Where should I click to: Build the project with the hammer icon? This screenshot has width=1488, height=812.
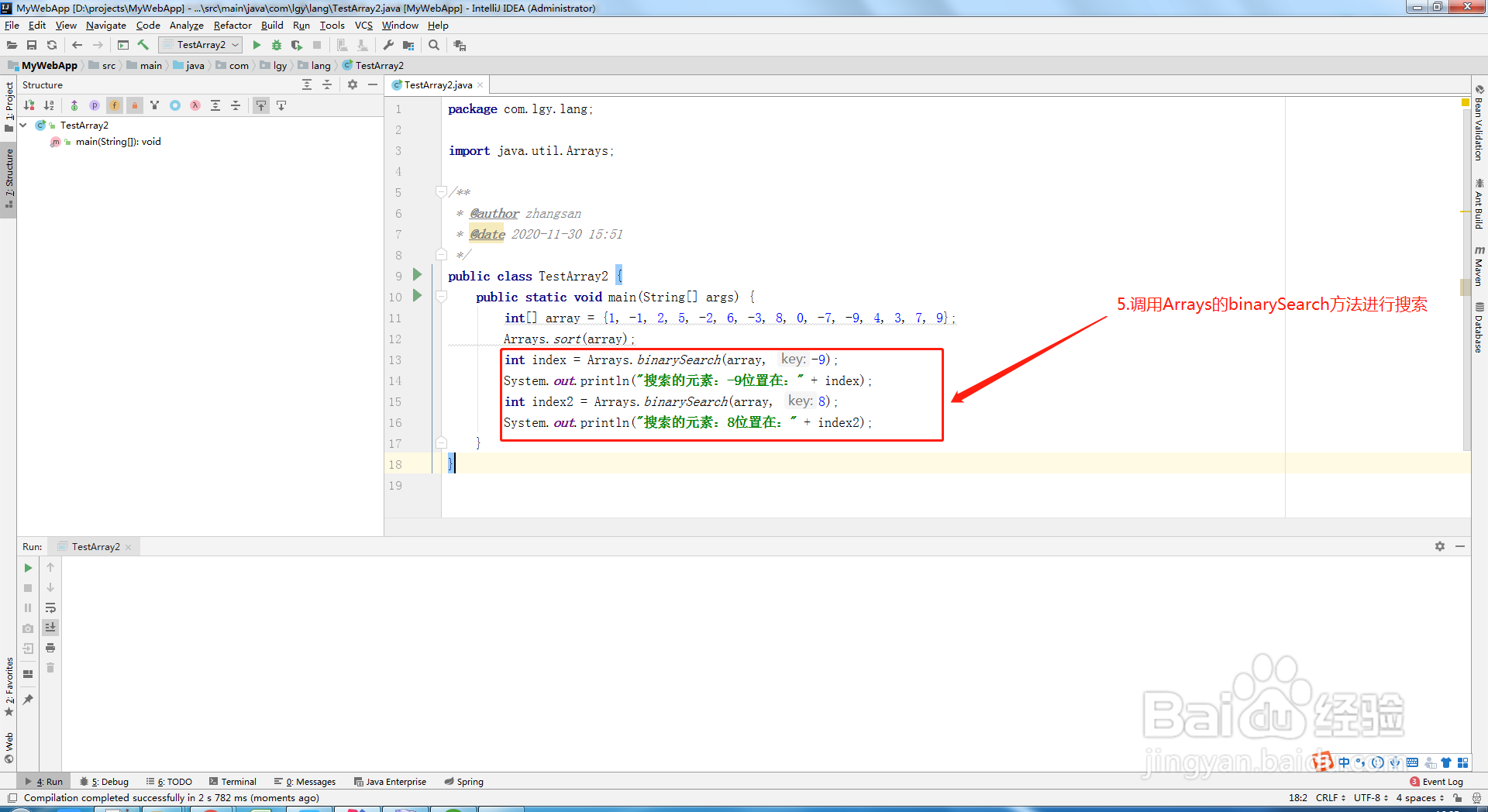click(x=143, y=45)
